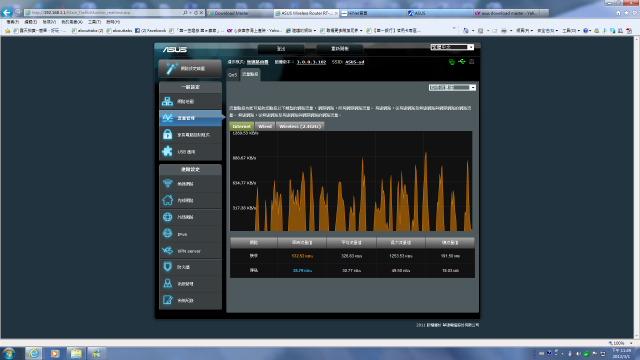Open the USB application puzzle icon
The height and width of the screenshot is (360, 640).
click(167, 151)
